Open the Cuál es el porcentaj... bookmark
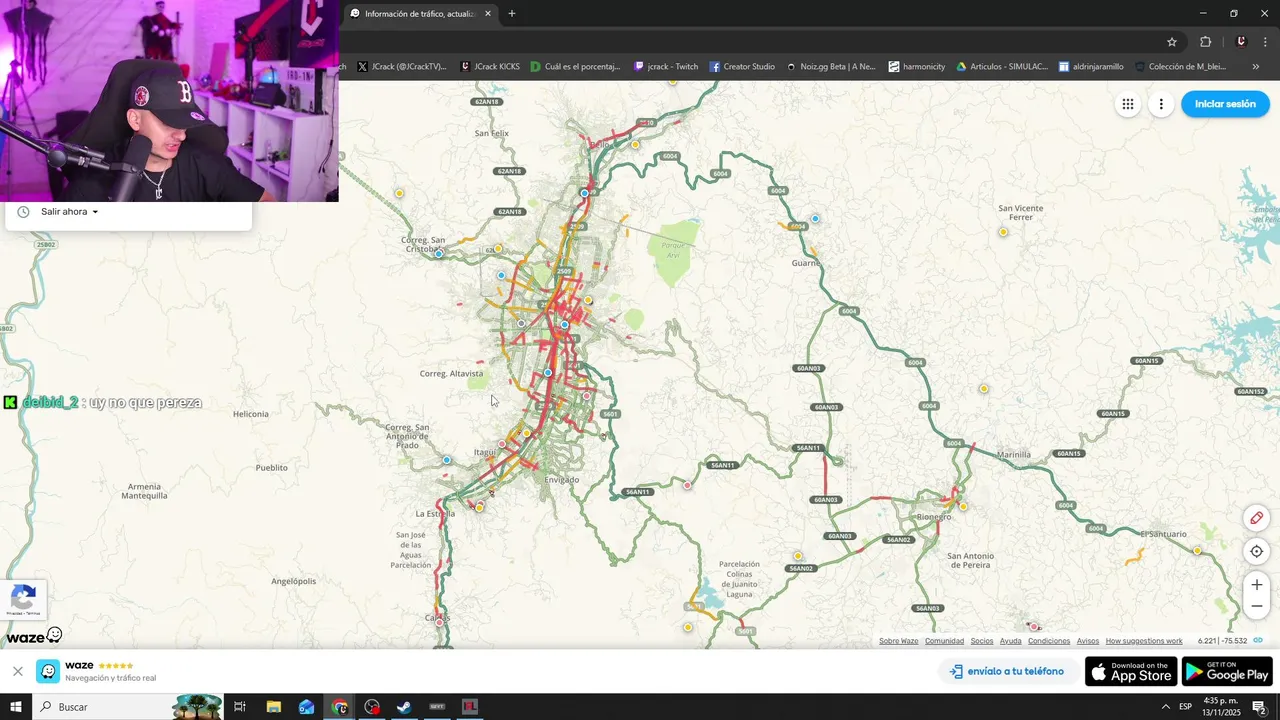This screenshot has width=1280, height=720. 576,67
